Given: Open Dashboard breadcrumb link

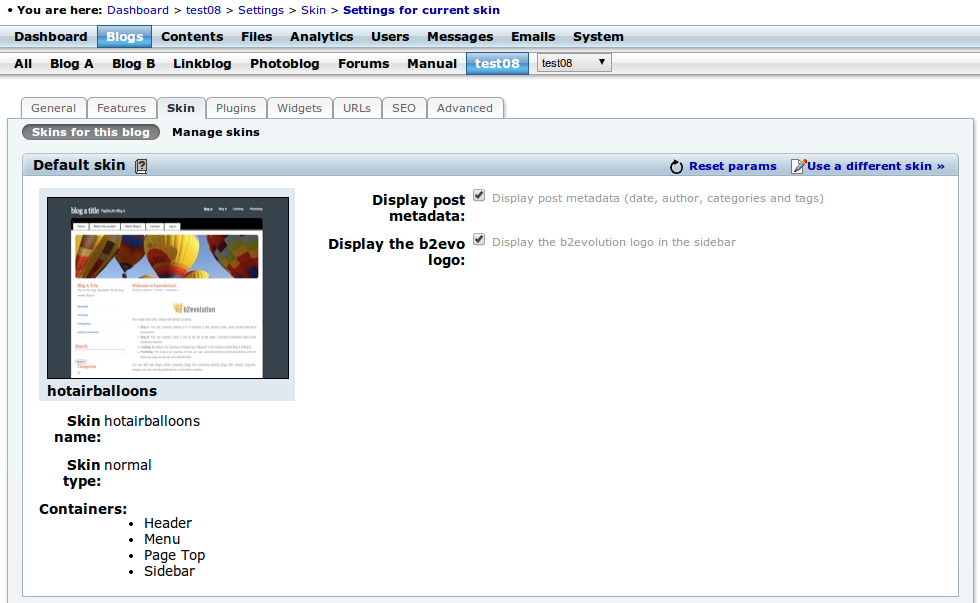Looking at the screenshot, I should [138, 10].
